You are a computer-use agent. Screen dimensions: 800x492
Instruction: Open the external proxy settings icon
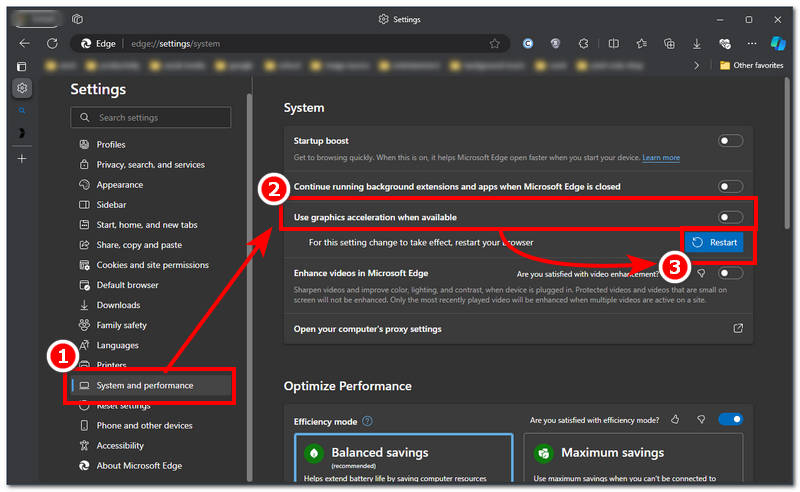click(738, 328)
